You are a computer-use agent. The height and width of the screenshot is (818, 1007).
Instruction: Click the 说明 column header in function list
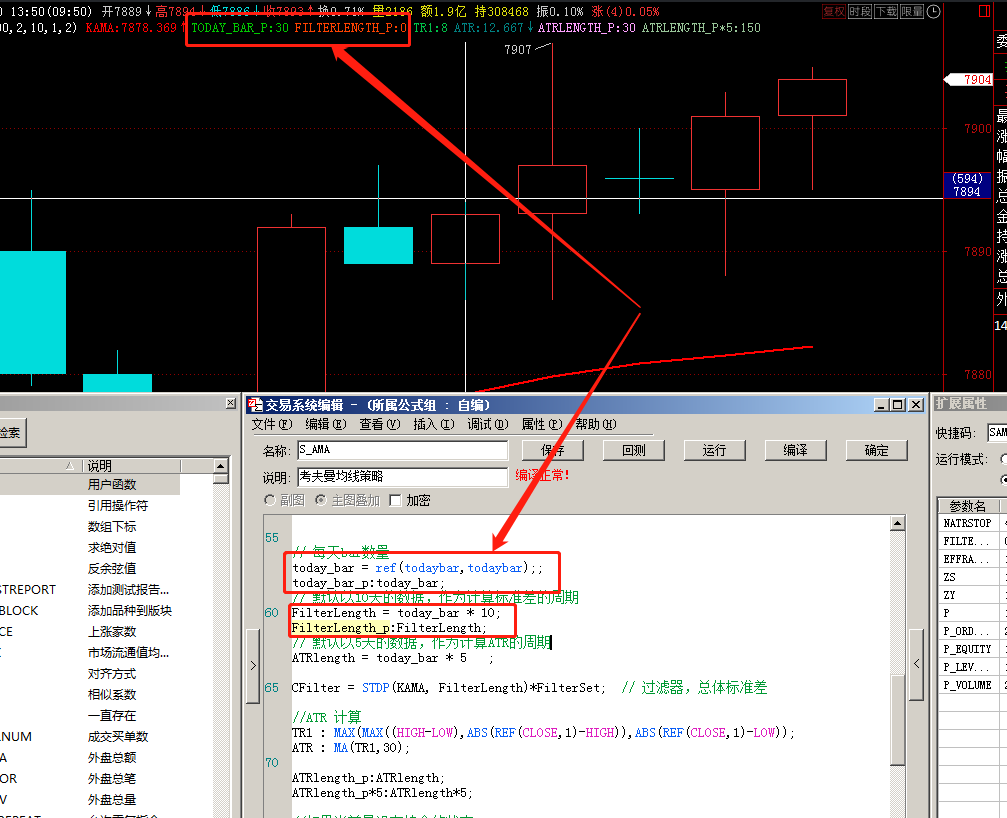coord(132,466)
